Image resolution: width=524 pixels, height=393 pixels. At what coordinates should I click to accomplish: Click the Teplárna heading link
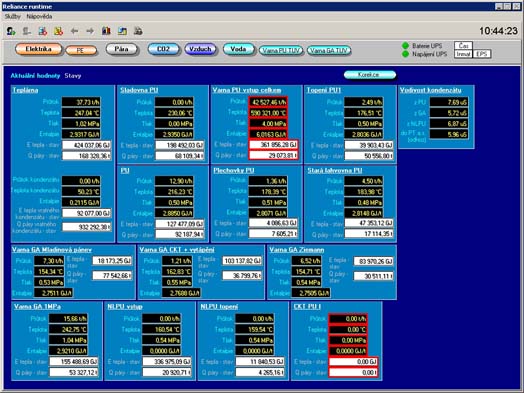(25, 90)
